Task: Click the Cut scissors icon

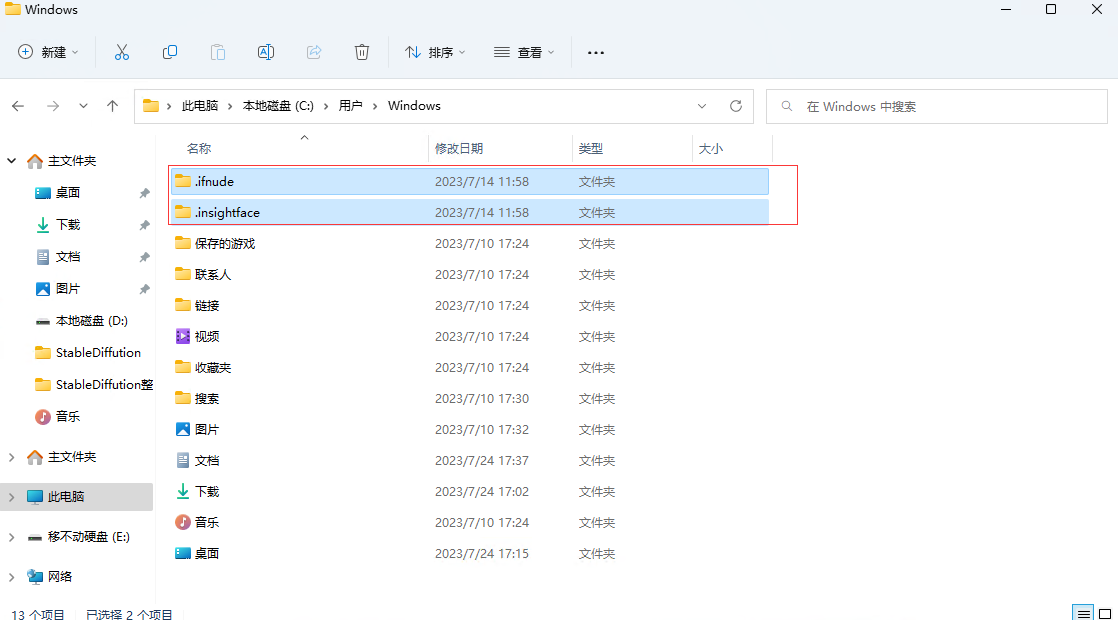Action: 122,52
